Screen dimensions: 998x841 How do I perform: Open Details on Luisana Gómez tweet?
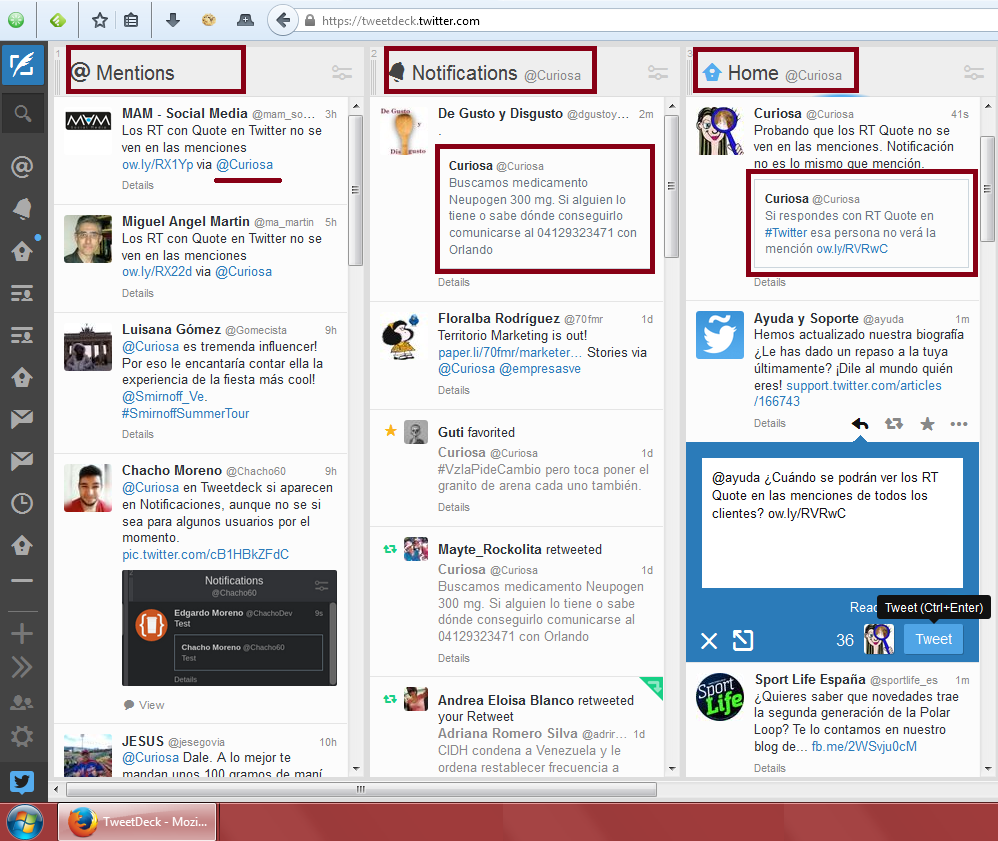coord(137,434)
